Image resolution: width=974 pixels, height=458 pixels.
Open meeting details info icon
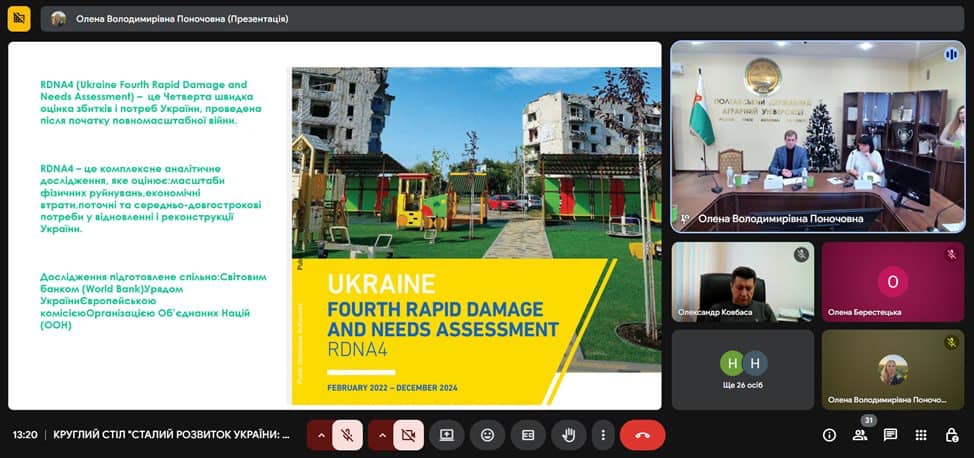(829, 435)
